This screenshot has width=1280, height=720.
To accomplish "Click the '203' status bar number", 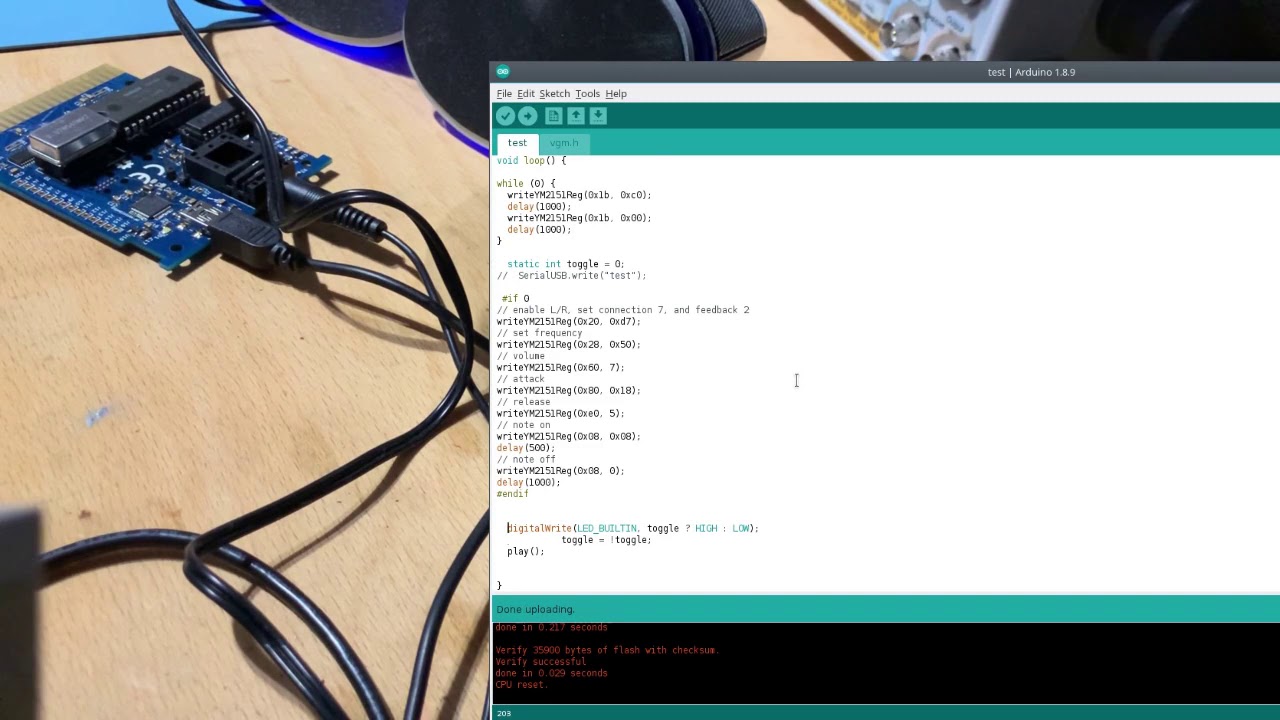I will click(504, 713).
